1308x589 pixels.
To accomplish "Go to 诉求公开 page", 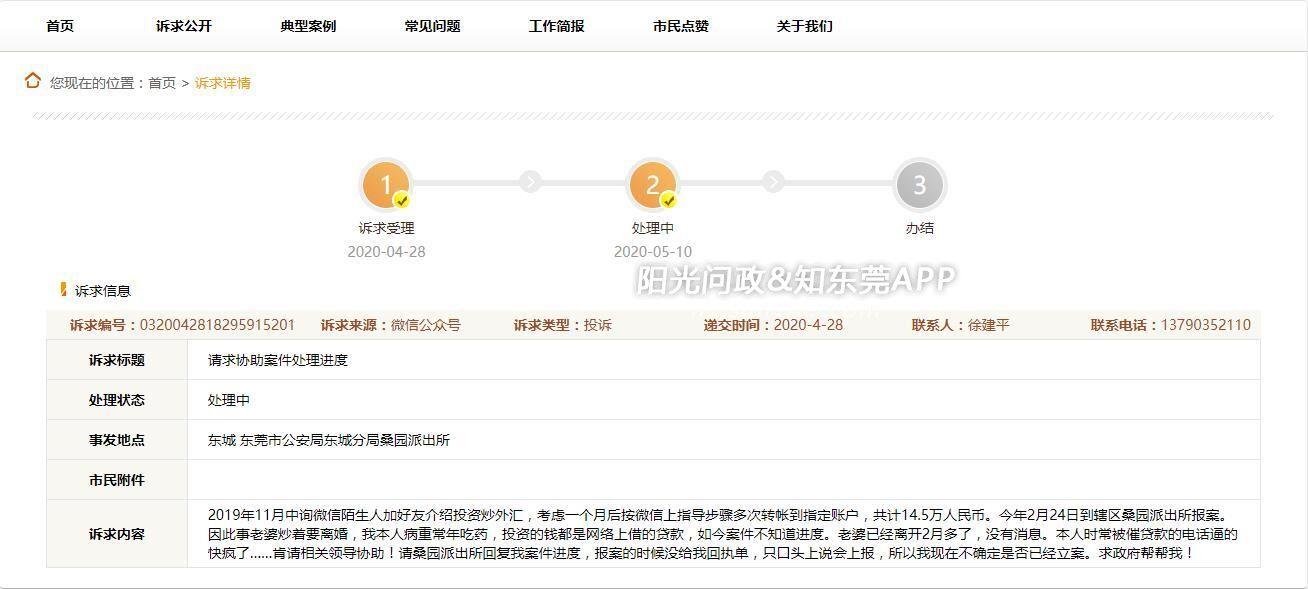I will point(184,26).
